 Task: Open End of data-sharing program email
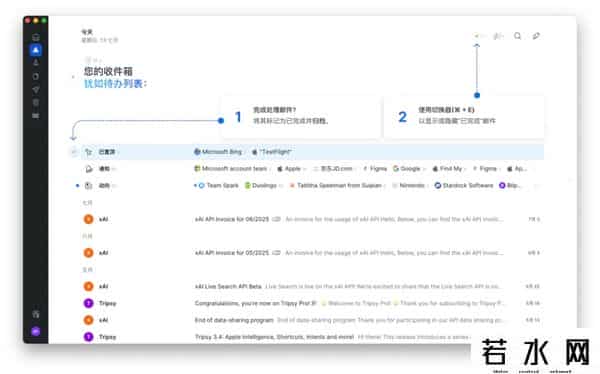[312, 320]
